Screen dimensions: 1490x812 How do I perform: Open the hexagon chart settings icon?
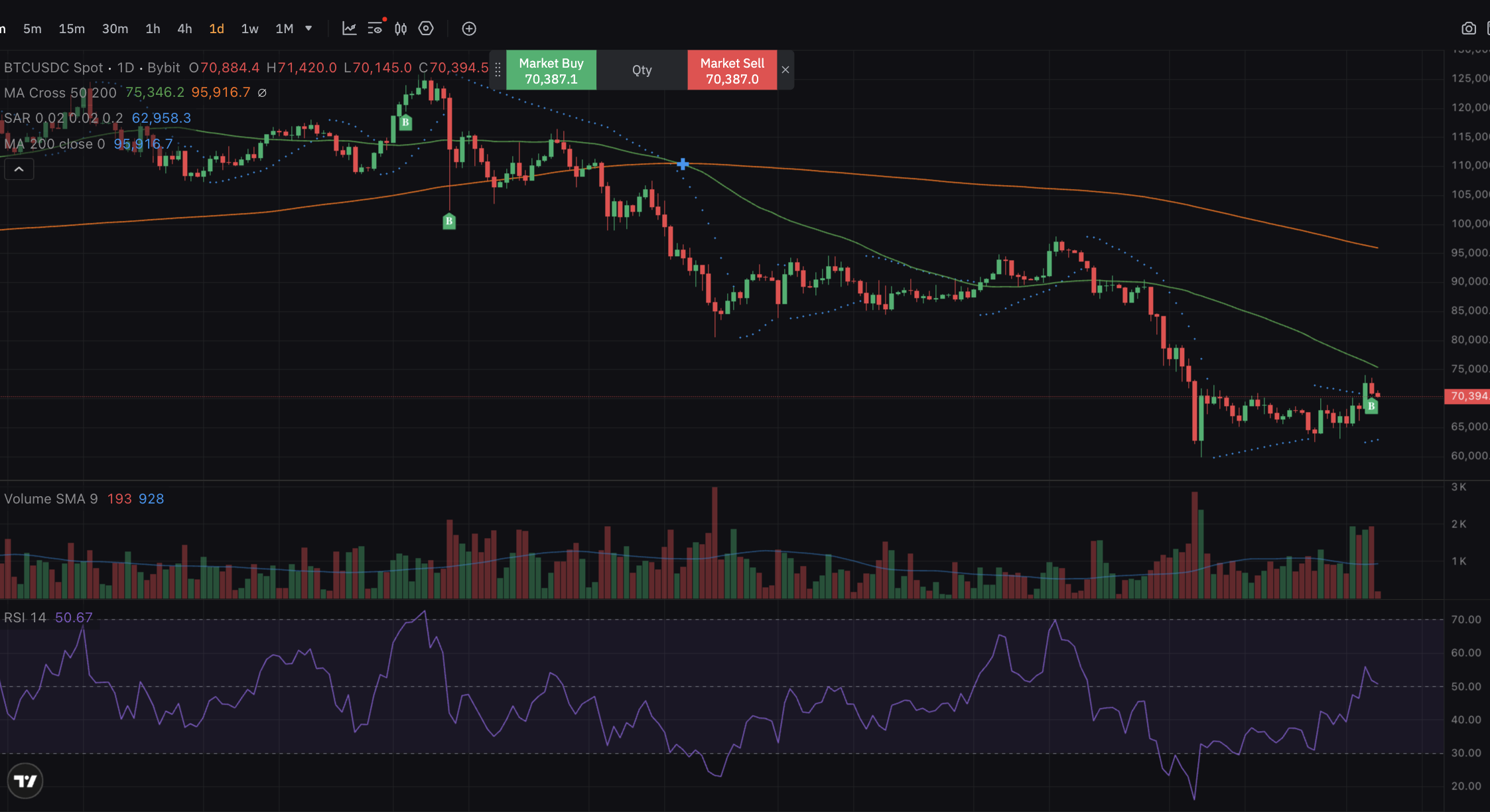click(x=426, y=29)
